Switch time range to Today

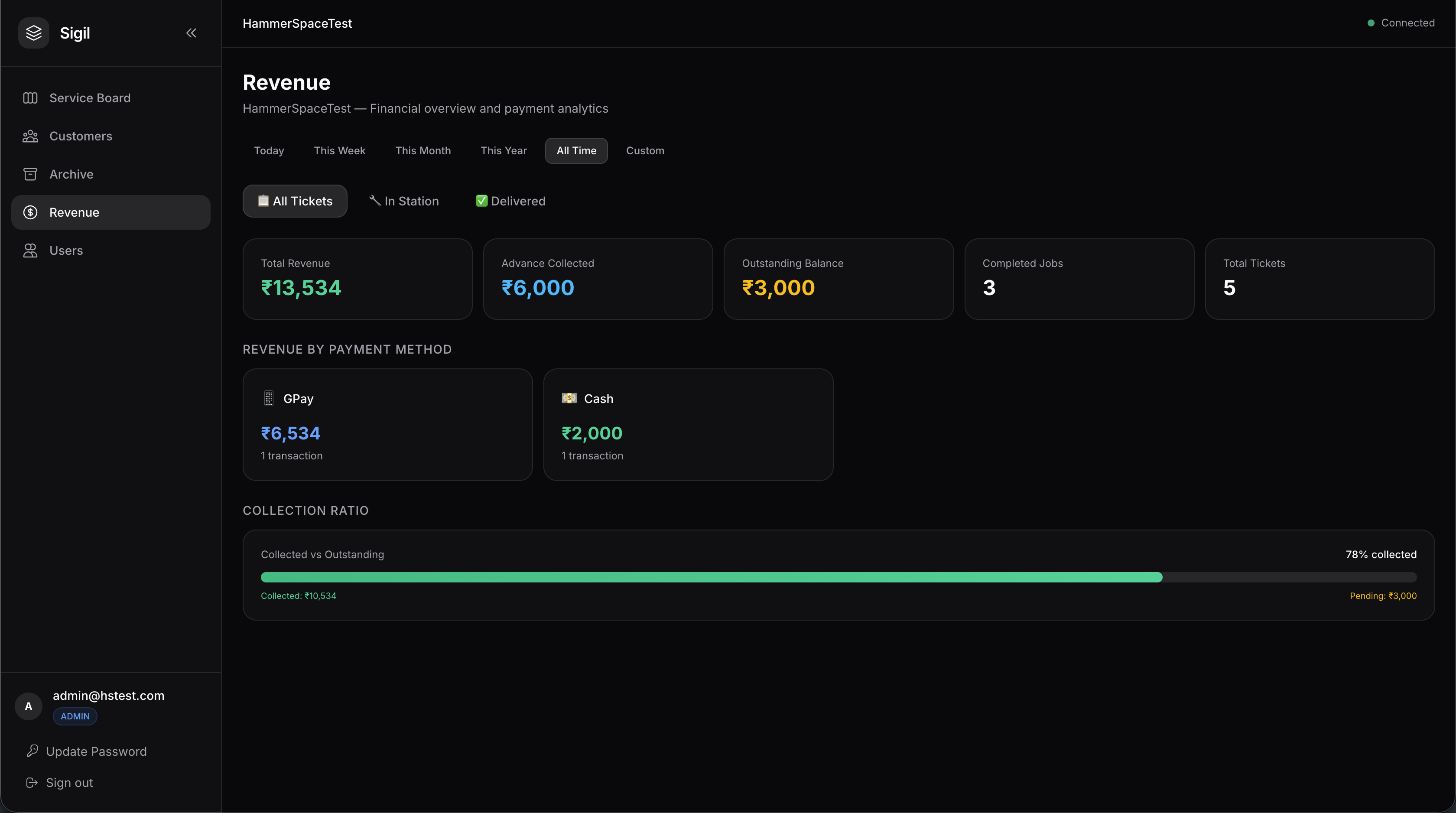pos(269,150)
